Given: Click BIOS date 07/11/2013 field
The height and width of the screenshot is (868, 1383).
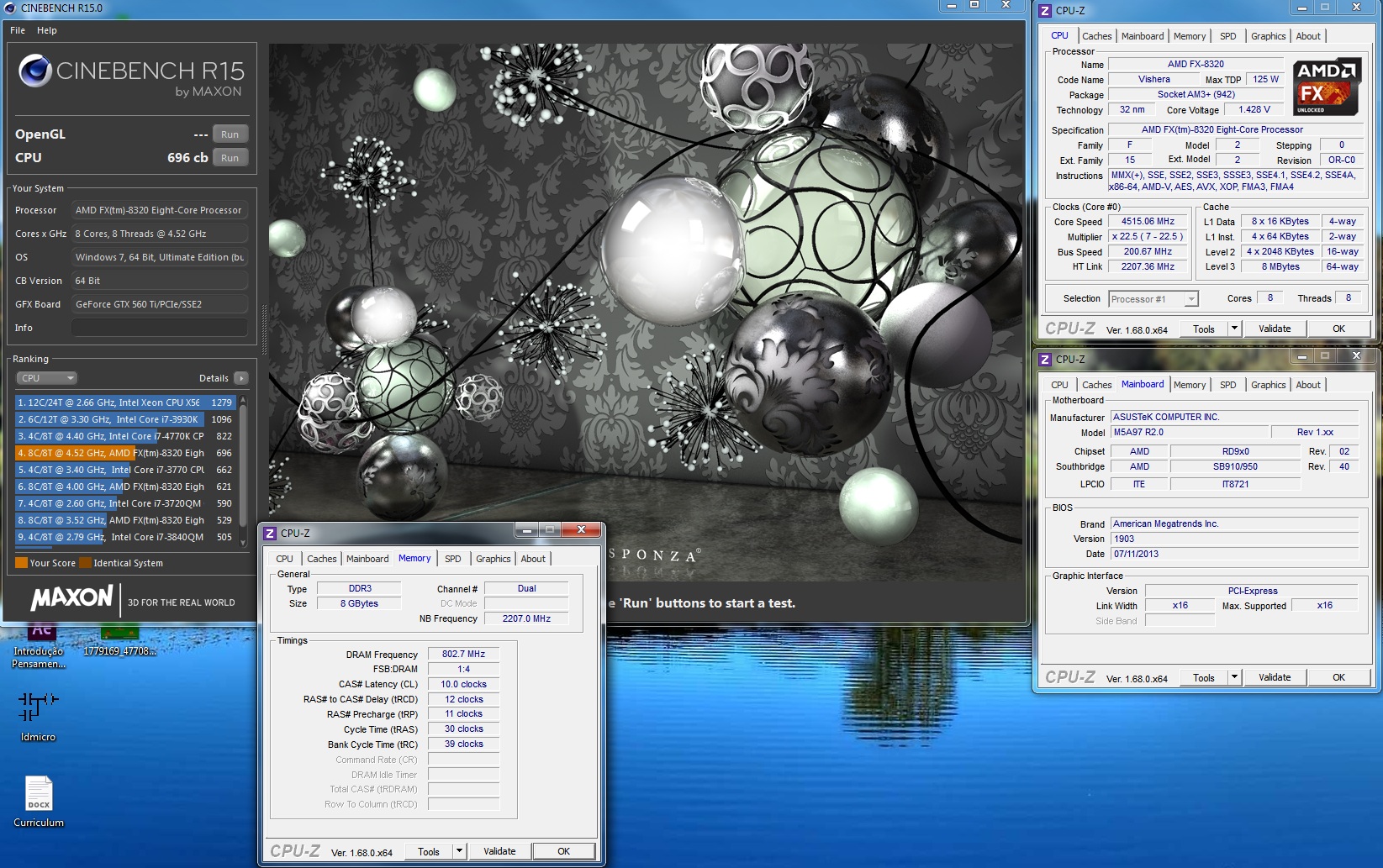Looking at the screenshot, I should pyautogui.click(x=1234, y=554).
